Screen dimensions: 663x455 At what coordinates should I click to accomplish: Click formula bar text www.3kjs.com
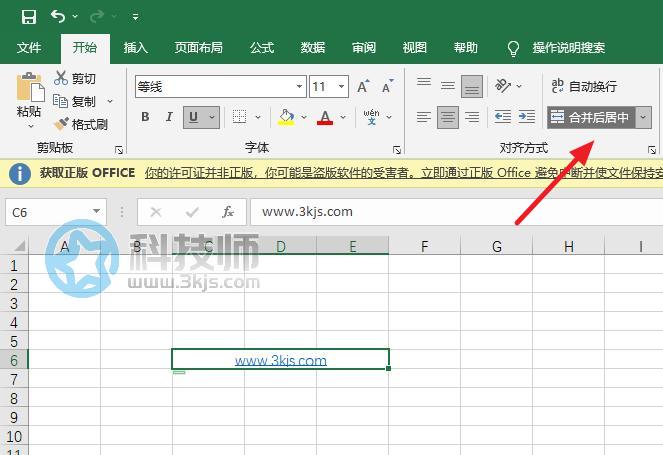[x=307, y=211]
